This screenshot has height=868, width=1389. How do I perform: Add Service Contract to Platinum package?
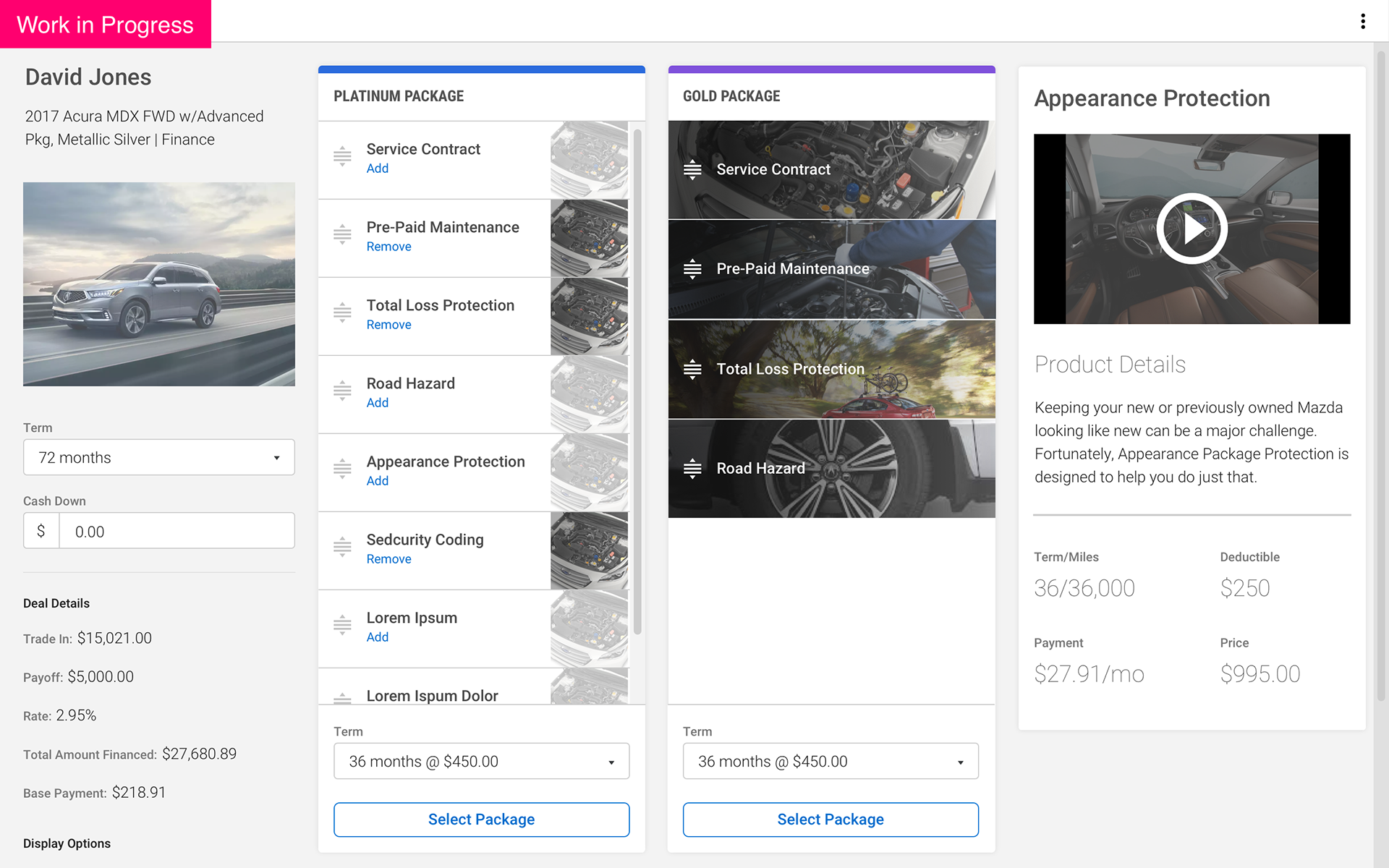[378, 169]
